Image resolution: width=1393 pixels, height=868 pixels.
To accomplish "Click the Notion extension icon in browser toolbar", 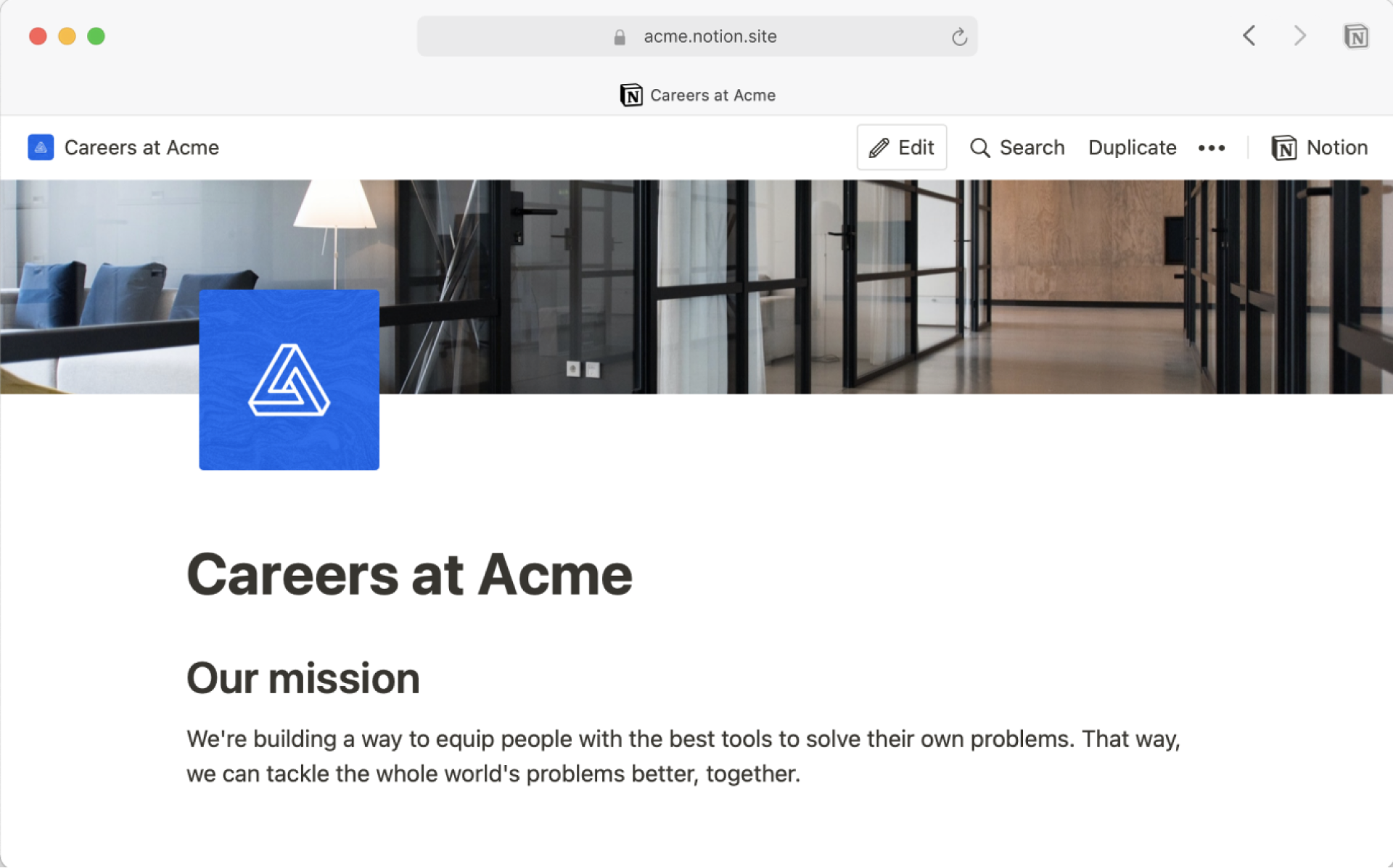I will [1355, 36].
